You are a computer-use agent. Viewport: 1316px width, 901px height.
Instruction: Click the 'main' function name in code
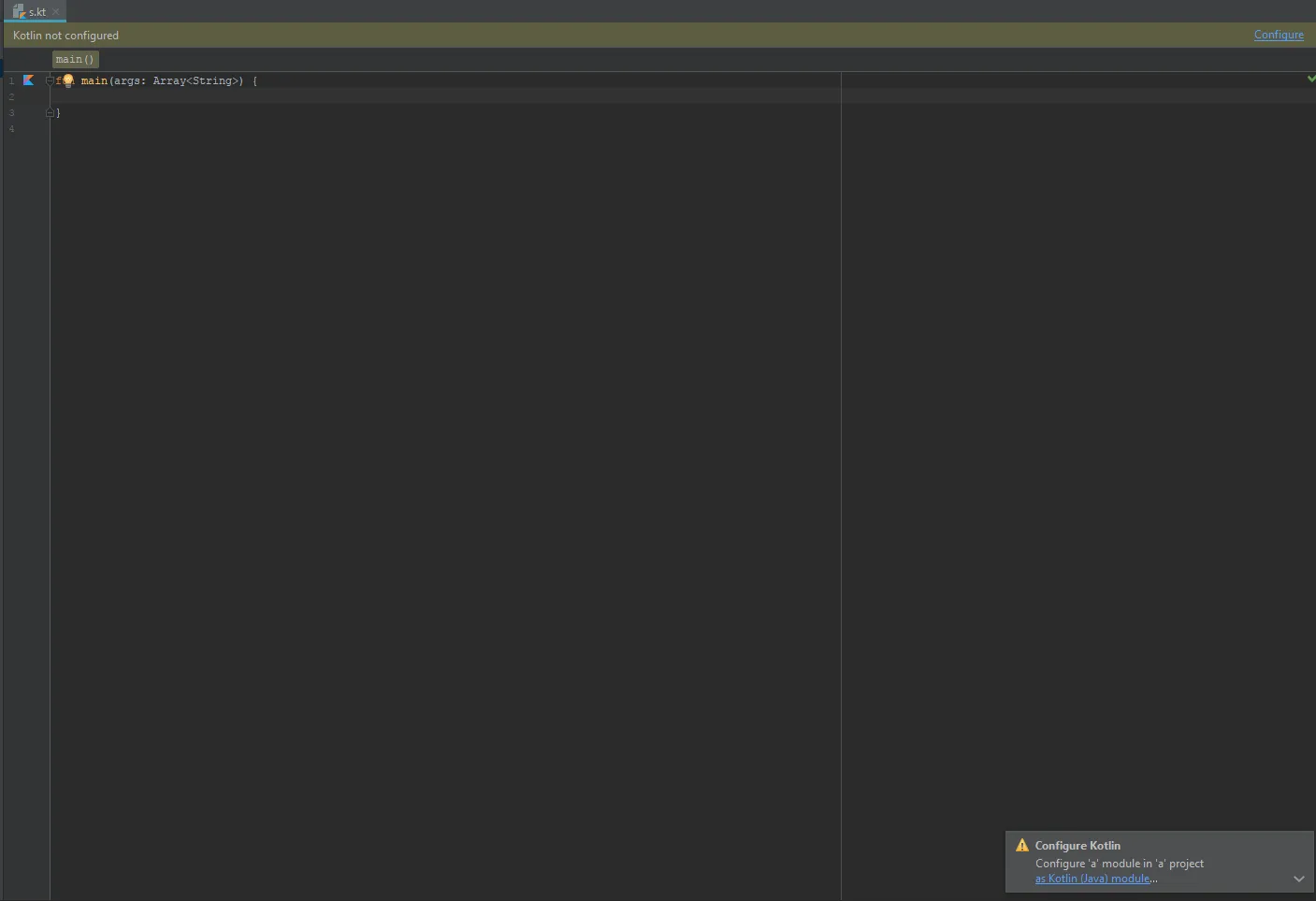tap(94, 80)
